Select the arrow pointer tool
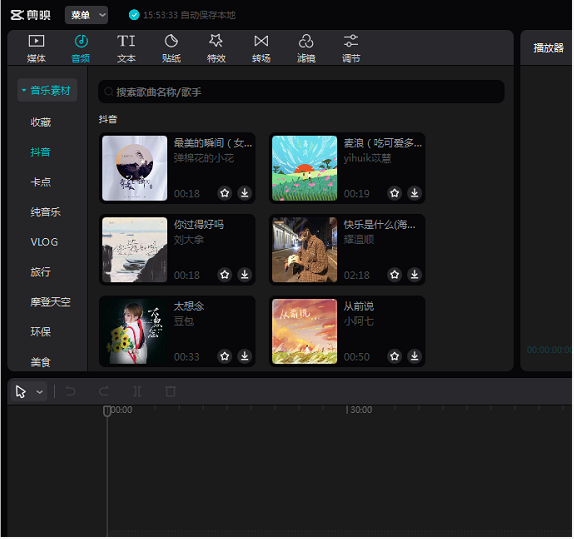Screen dimensions: 574x539 click(21, 392)
